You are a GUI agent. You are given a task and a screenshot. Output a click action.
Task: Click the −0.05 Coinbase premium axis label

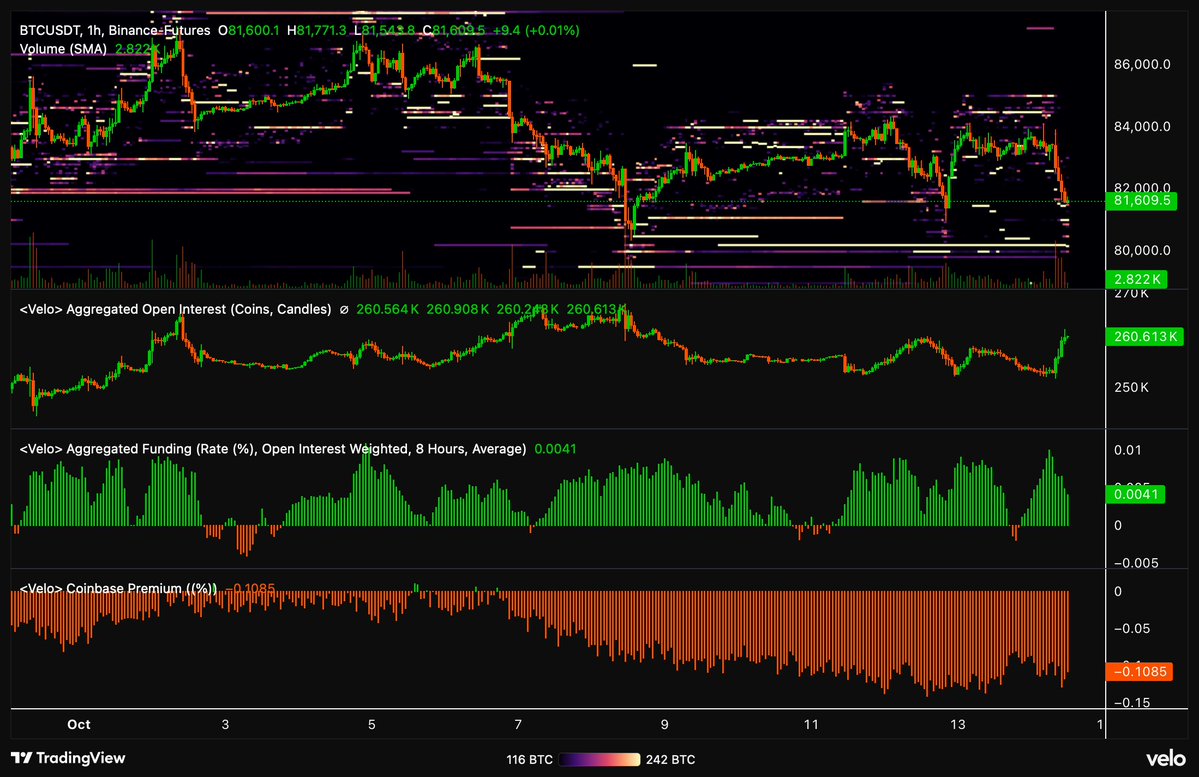1132,629
